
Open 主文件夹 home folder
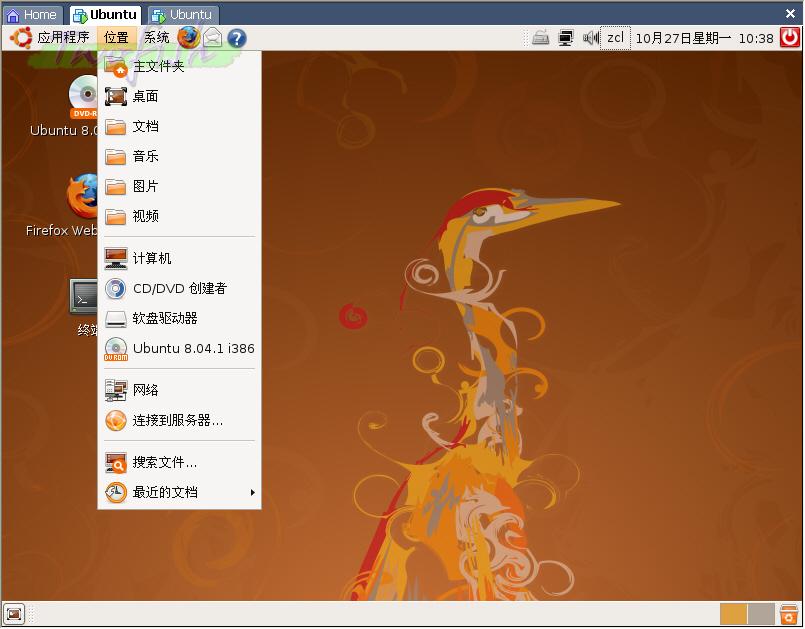(180, 66)
